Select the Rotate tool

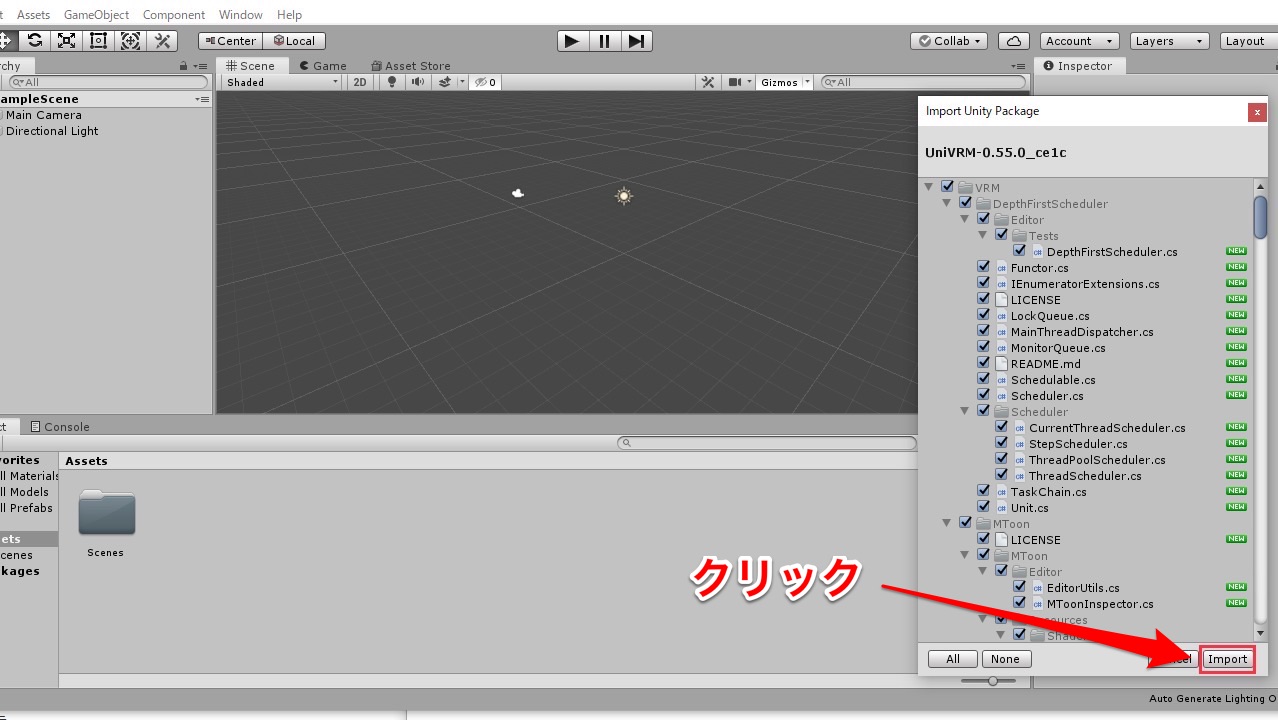point(35,41)
